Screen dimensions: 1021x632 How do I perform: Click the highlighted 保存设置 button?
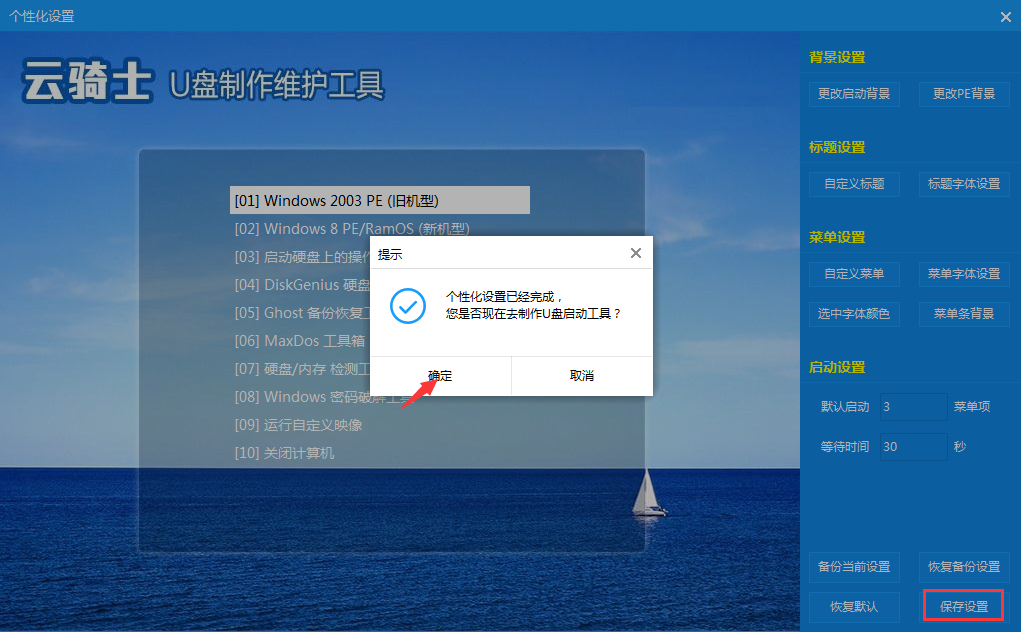963,606
